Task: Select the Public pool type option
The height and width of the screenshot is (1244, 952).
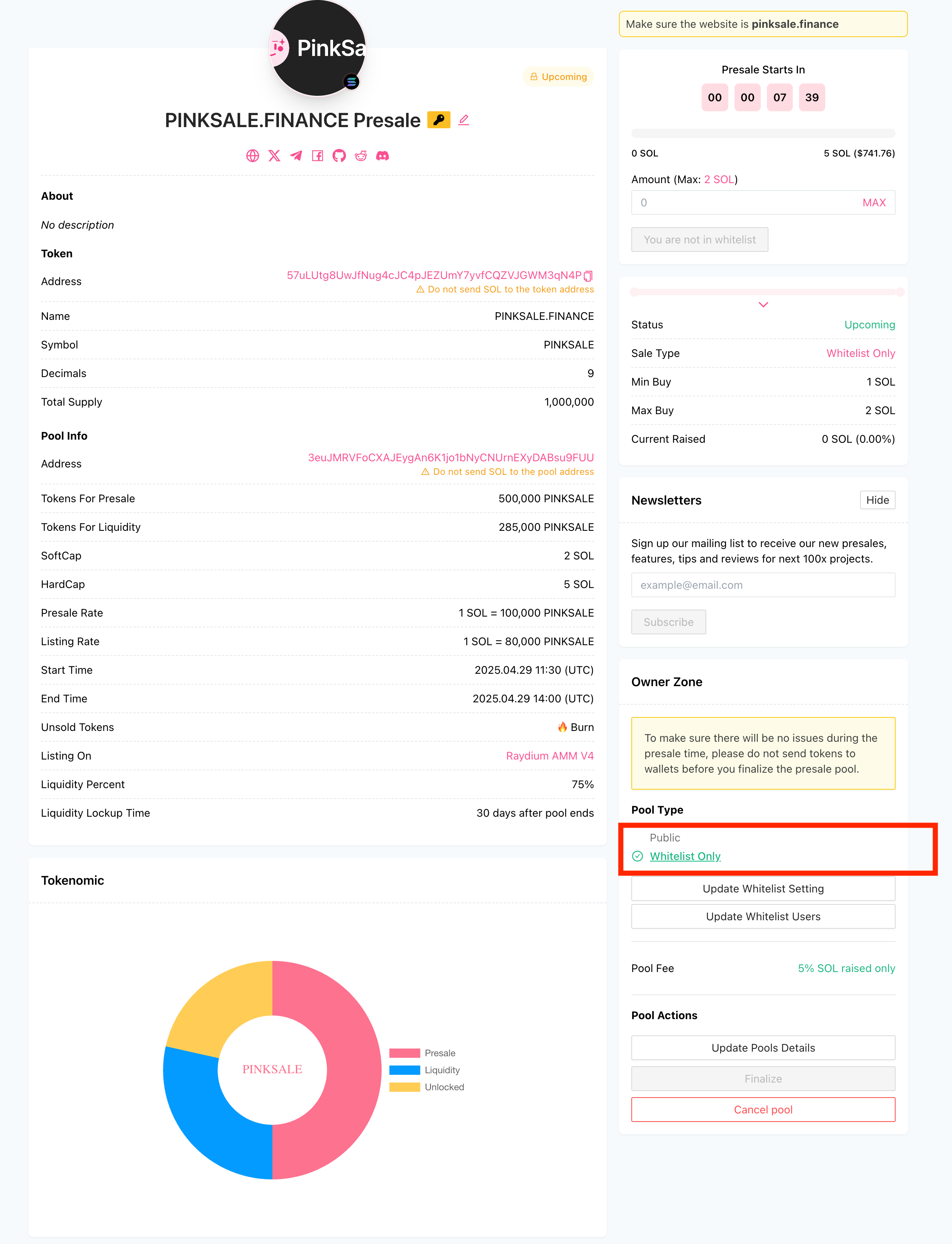Action: (x=664, y=838)
